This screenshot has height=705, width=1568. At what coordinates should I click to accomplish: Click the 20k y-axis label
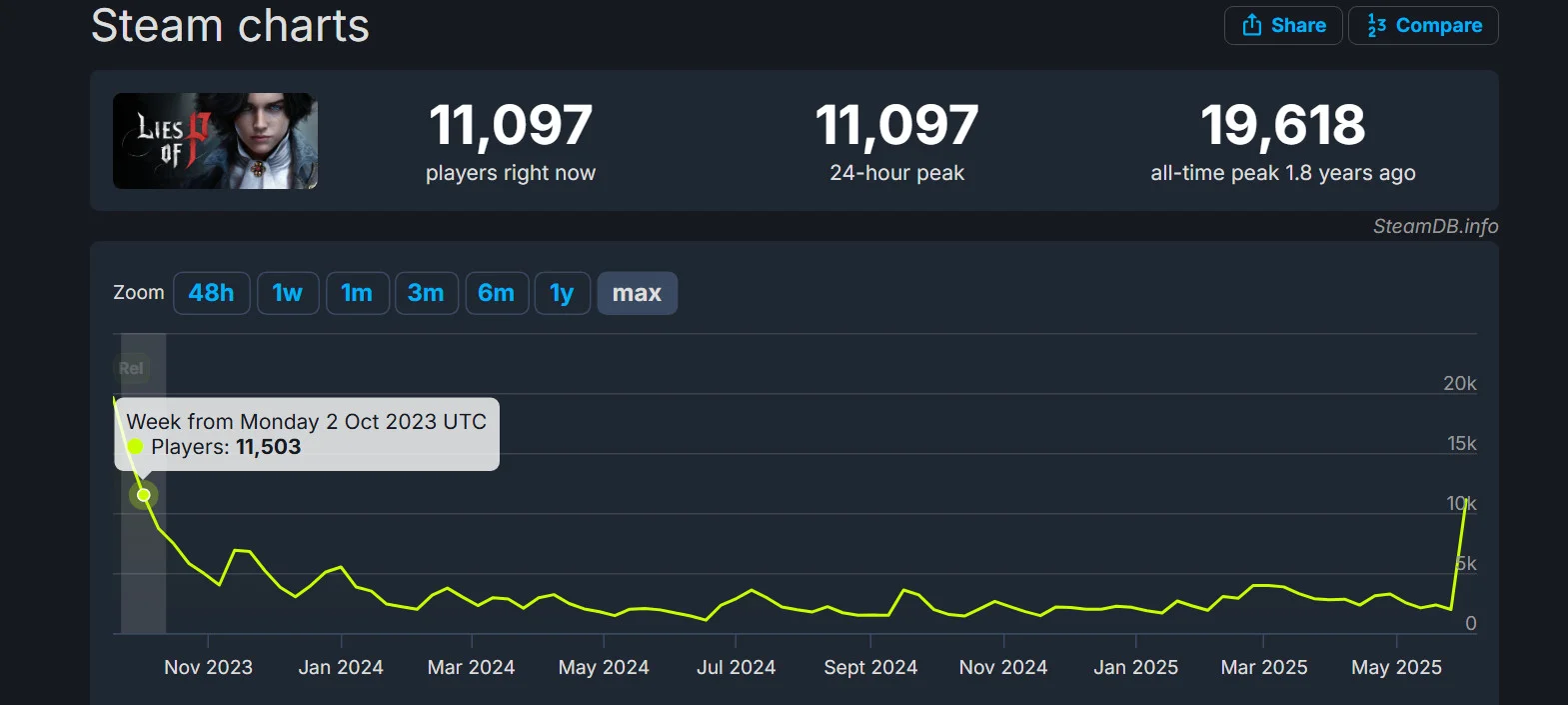(x=1460, y=383)
